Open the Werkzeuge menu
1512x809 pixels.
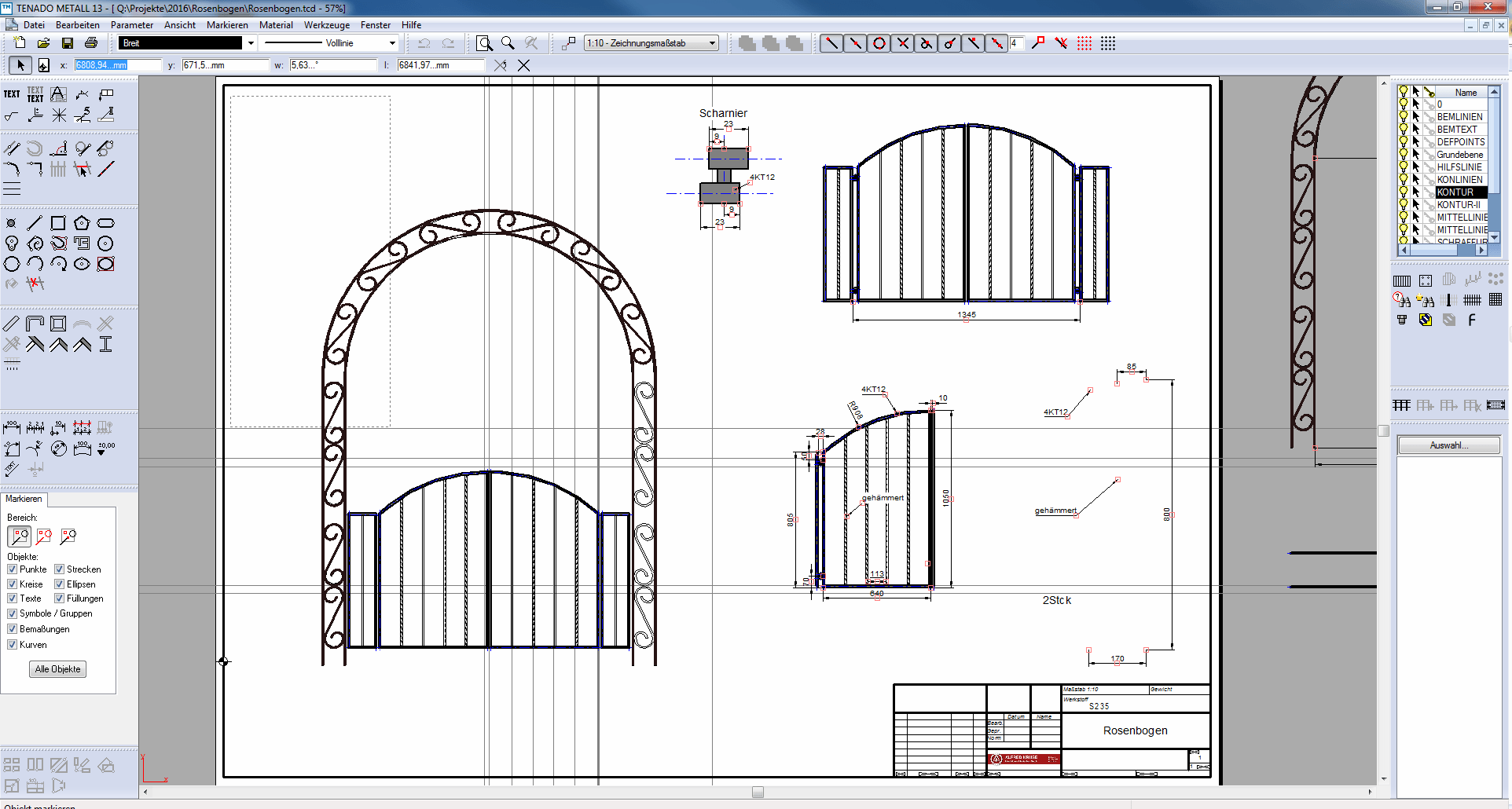point(326,25)
